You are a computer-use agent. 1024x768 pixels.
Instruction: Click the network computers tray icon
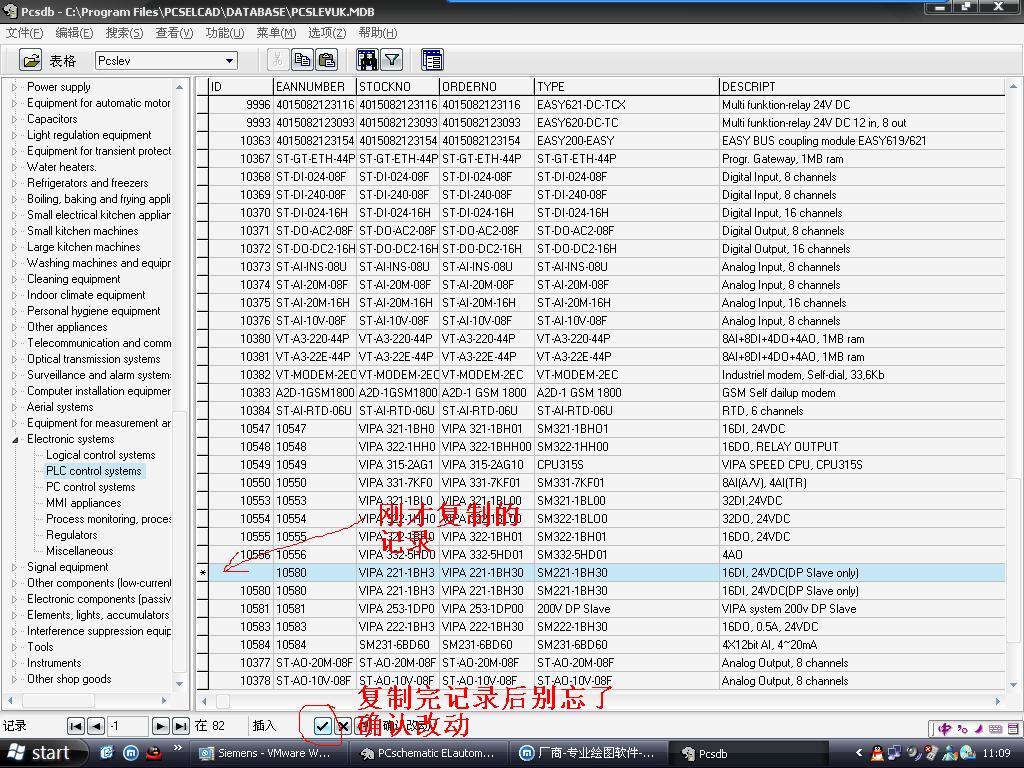point(894,754)
